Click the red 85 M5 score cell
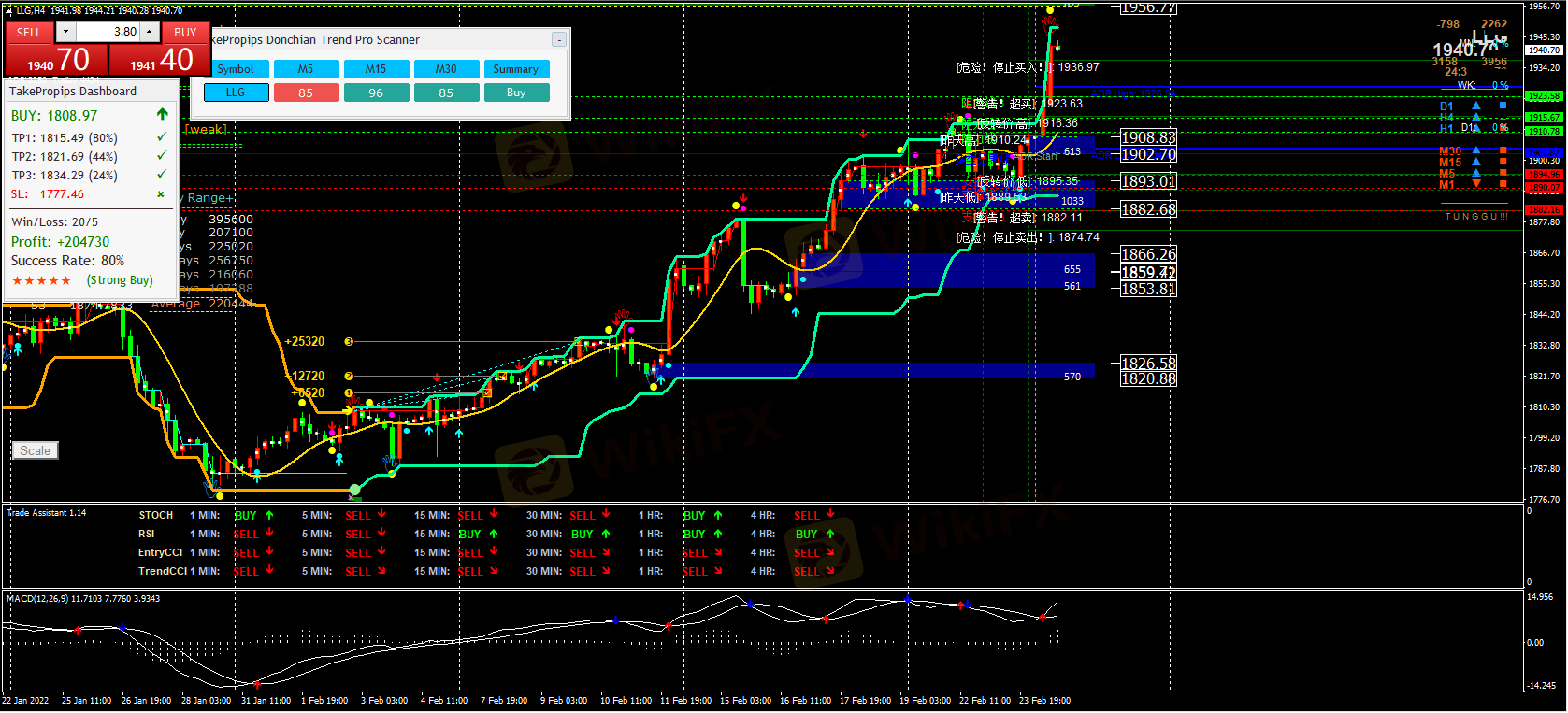The height and width of the screenshot is (713, 1568). [306, 93]
